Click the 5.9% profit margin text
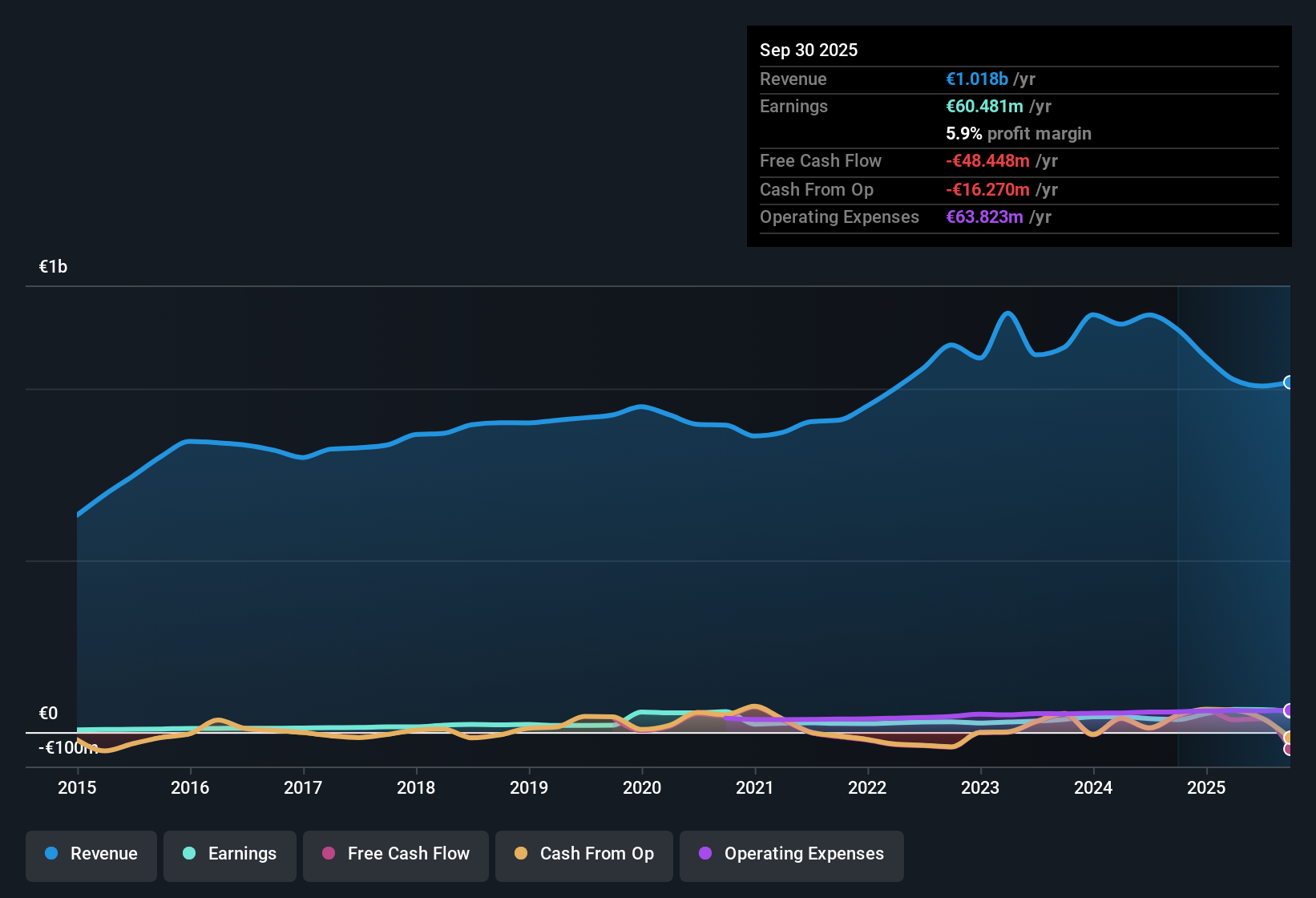Image resolution: width=1316 pixels, height=898 pixels. coord(1018,133)
